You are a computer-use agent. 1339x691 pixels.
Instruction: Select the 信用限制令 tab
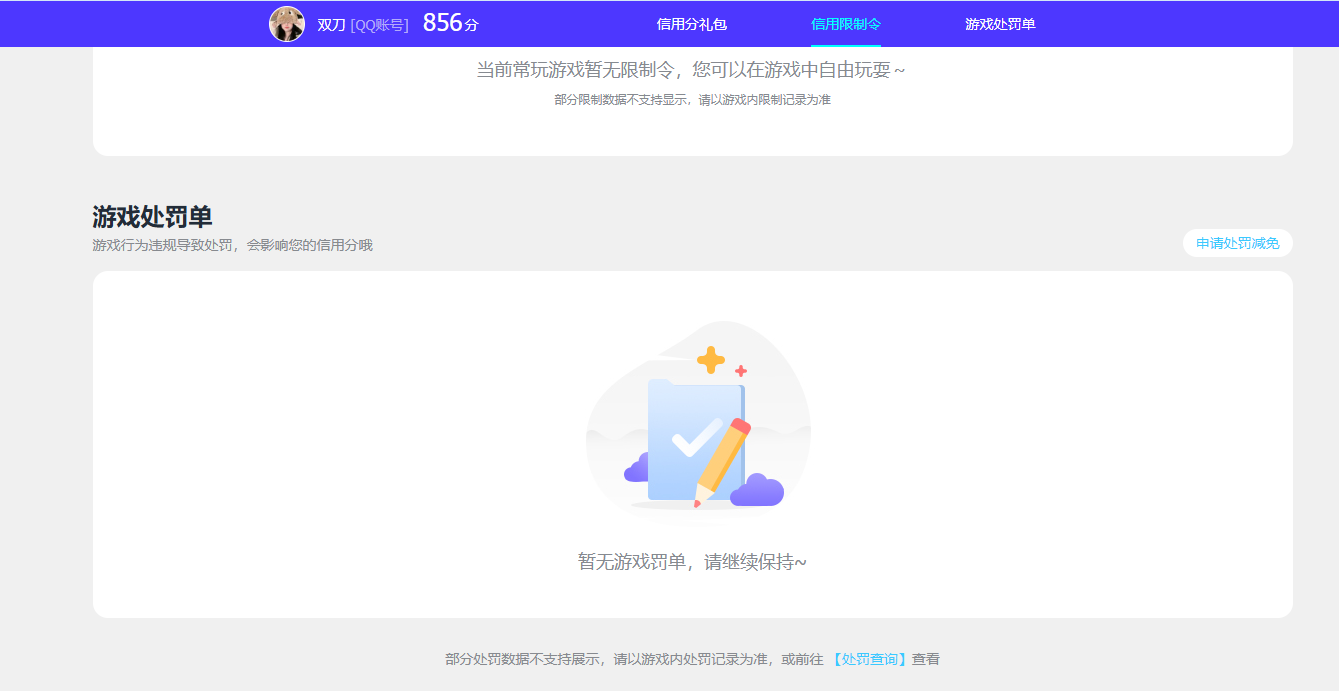pyautogui.click(x=846, y=24)
